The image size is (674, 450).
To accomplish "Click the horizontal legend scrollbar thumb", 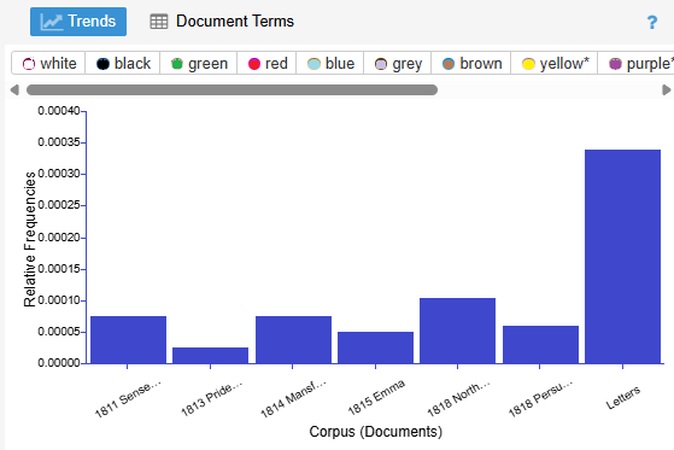I will click(x=232, y=90).
